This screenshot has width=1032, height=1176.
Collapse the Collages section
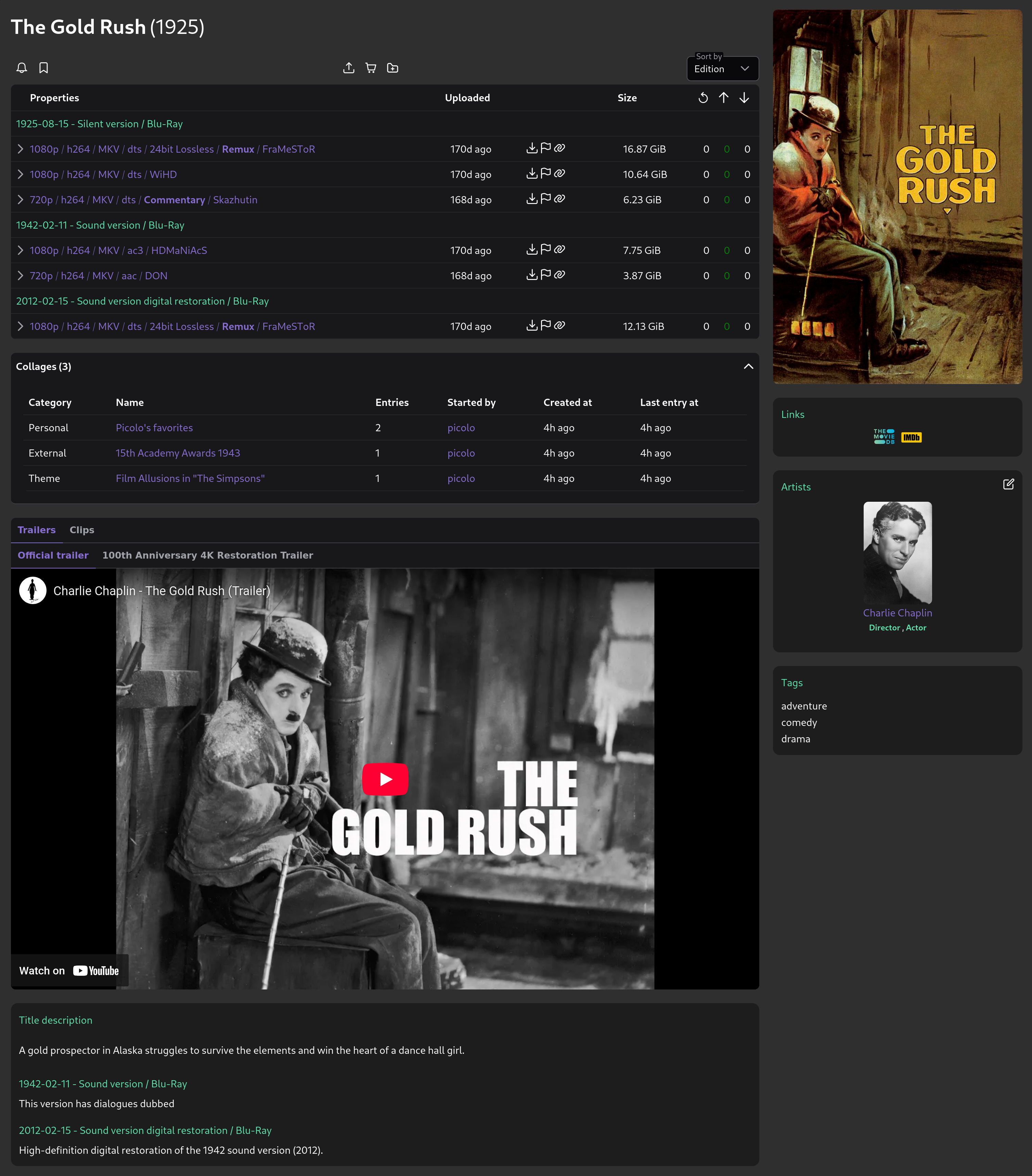pos(748,367)
